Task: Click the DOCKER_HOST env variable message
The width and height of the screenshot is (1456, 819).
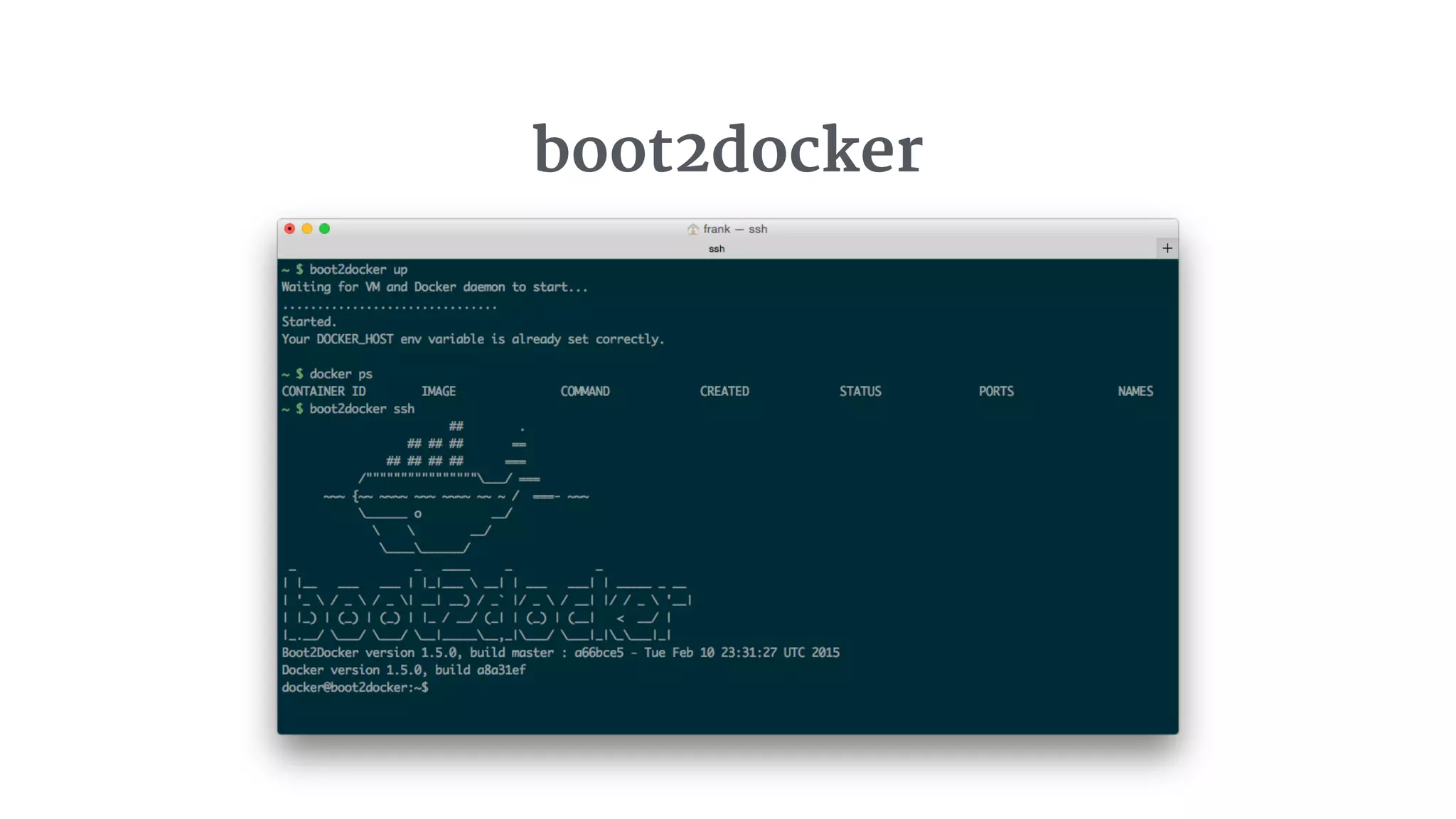Action: coord(473,339)
